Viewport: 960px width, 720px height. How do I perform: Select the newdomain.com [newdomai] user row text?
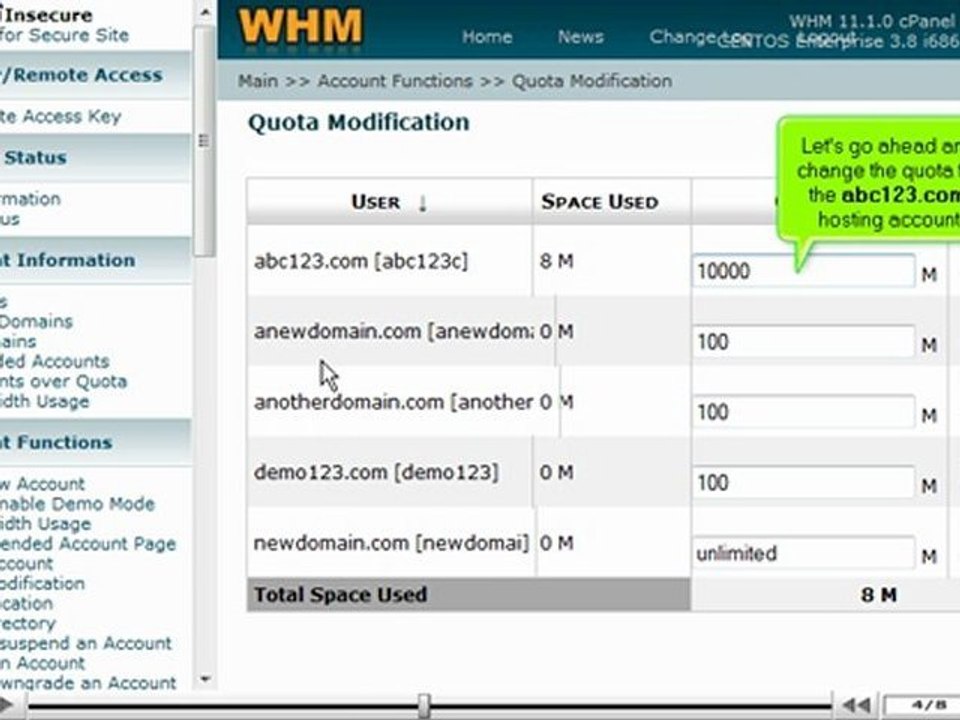(391, 543)
